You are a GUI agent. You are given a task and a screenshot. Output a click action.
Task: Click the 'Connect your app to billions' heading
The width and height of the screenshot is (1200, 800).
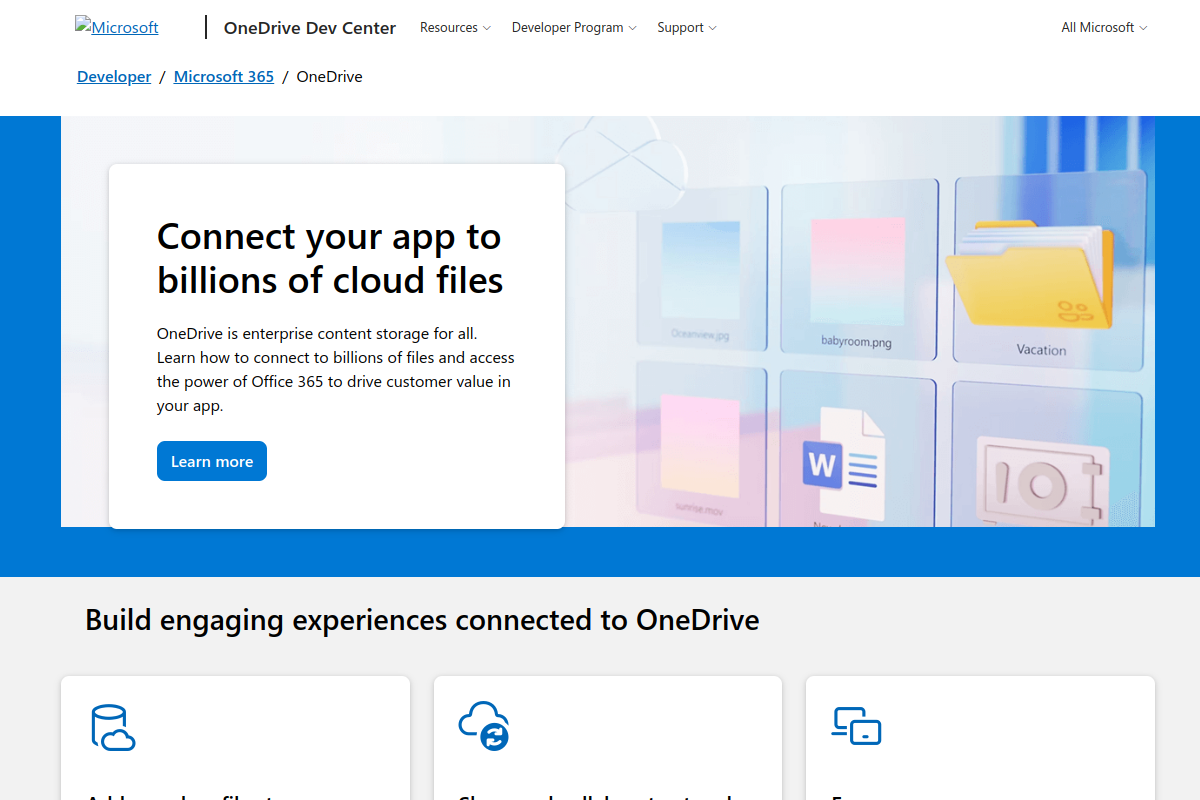[x=330, y=258]
